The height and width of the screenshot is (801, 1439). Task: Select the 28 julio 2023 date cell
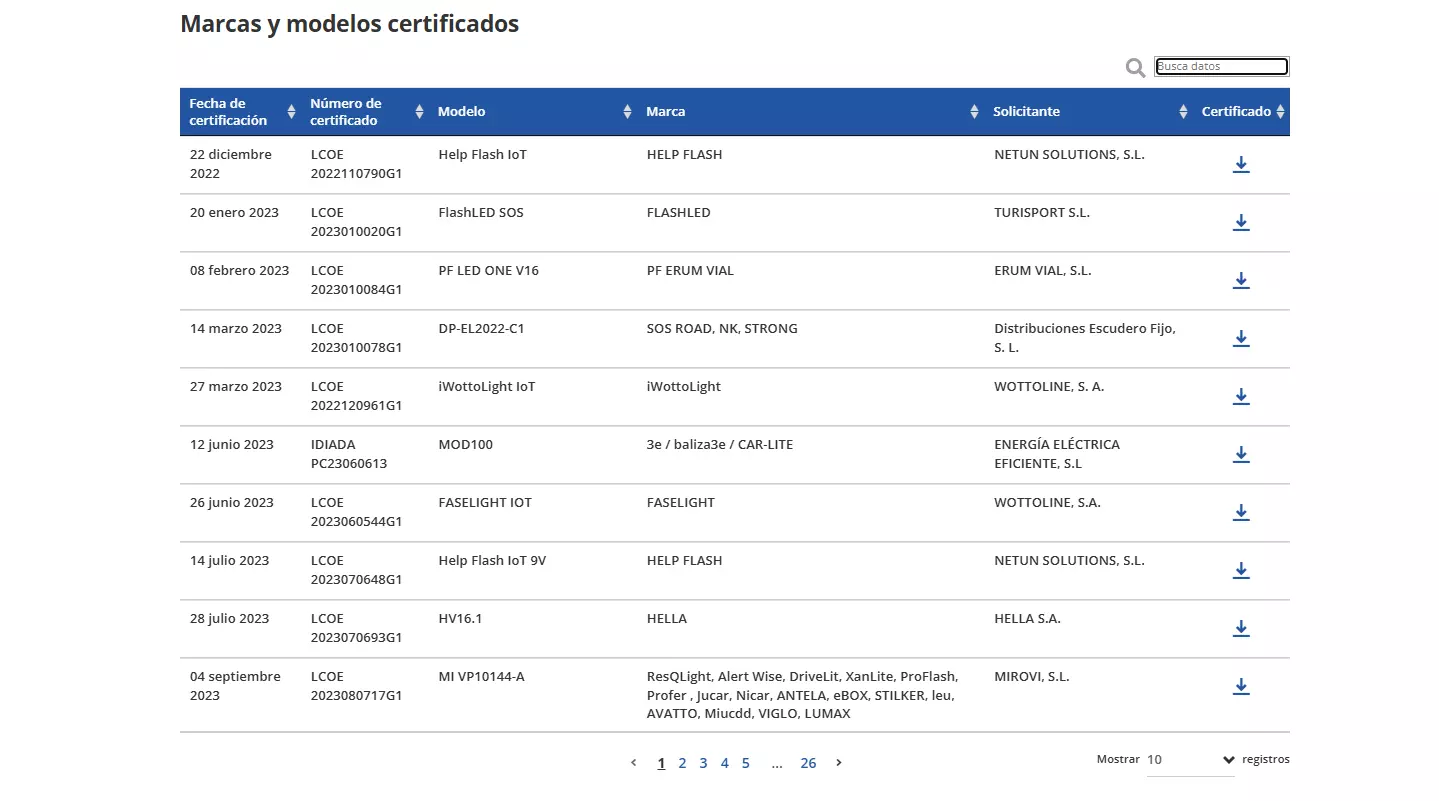(x=230, y=619)
